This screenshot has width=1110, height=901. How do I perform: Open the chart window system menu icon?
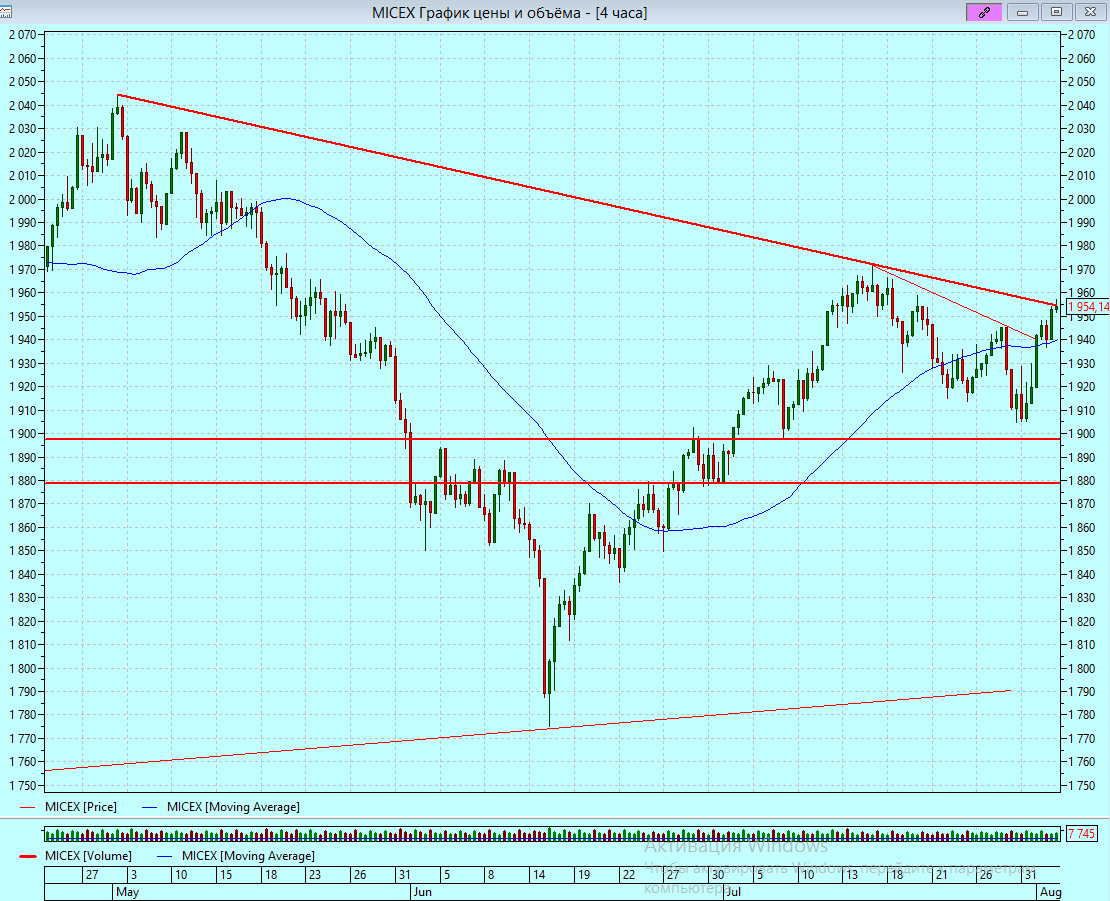(5, 12)
